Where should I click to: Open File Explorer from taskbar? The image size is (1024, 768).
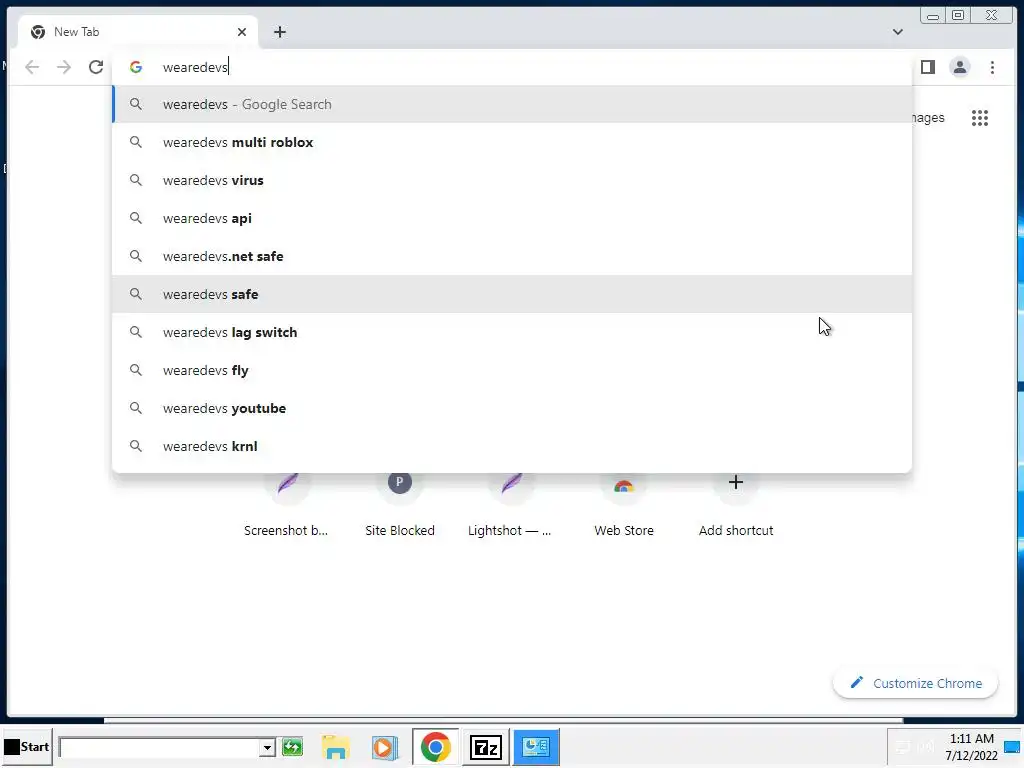[x=336, y=747]
